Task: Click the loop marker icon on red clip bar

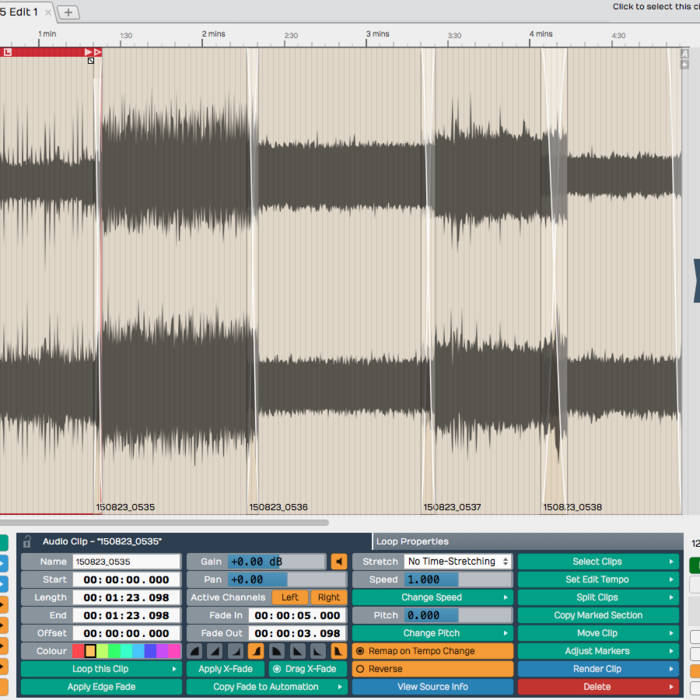Action: (7, 52)
